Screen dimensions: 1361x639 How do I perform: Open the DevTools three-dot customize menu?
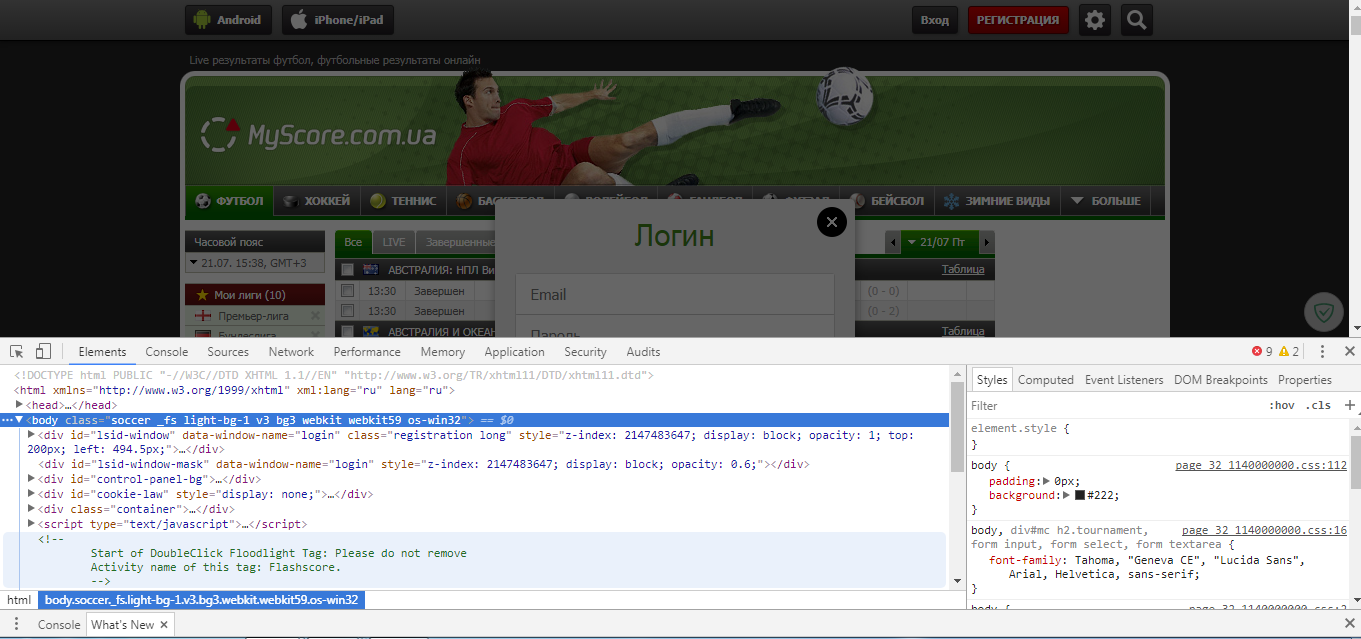point(1321,351)
